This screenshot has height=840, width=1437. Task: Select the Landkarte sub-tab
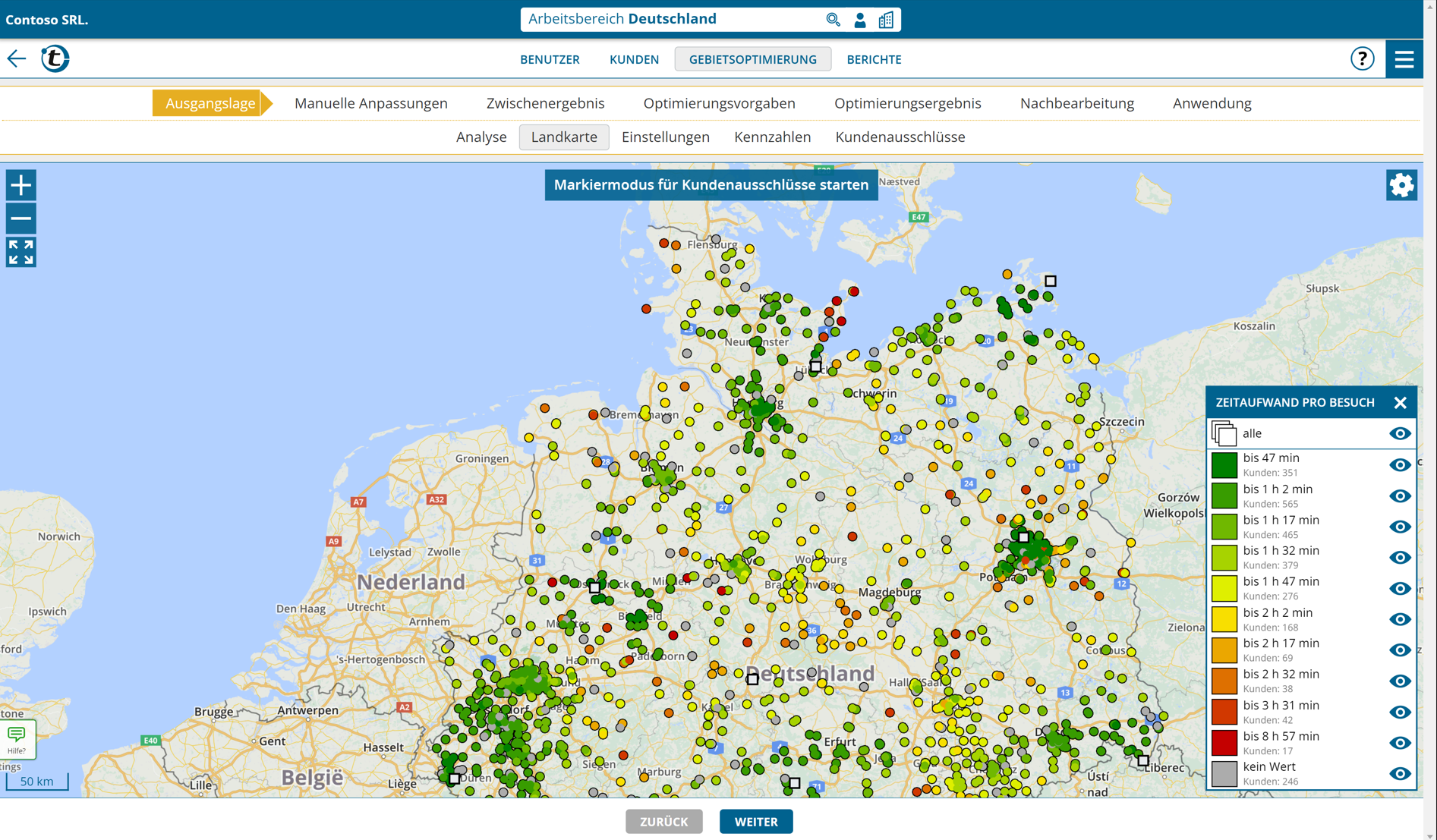point(564,137)
